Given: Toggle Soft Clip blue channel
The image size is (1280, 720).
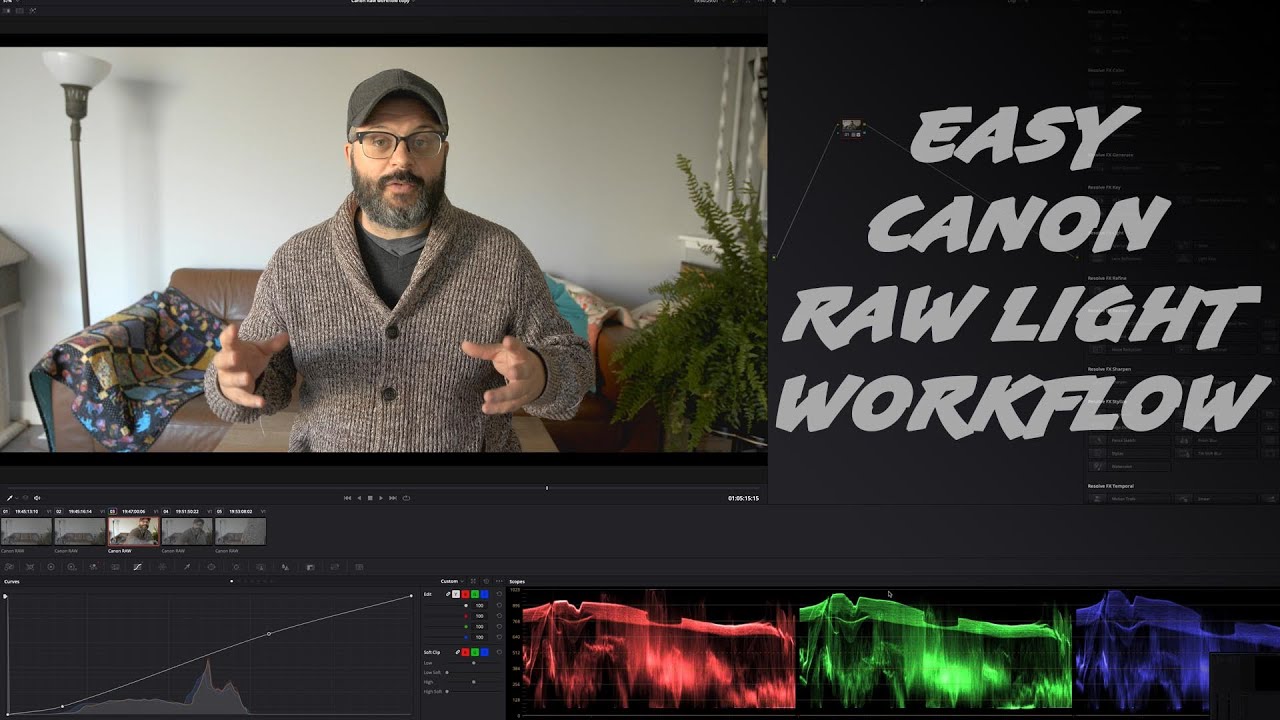Looking at the screenshot, I should tap(484, 652).
